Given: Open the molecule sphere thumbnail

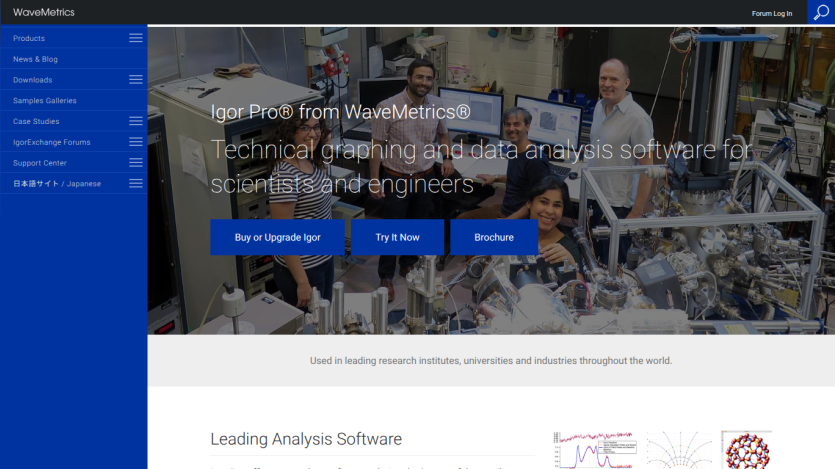Looking at the screenshot, I should [x=747, y=450].
